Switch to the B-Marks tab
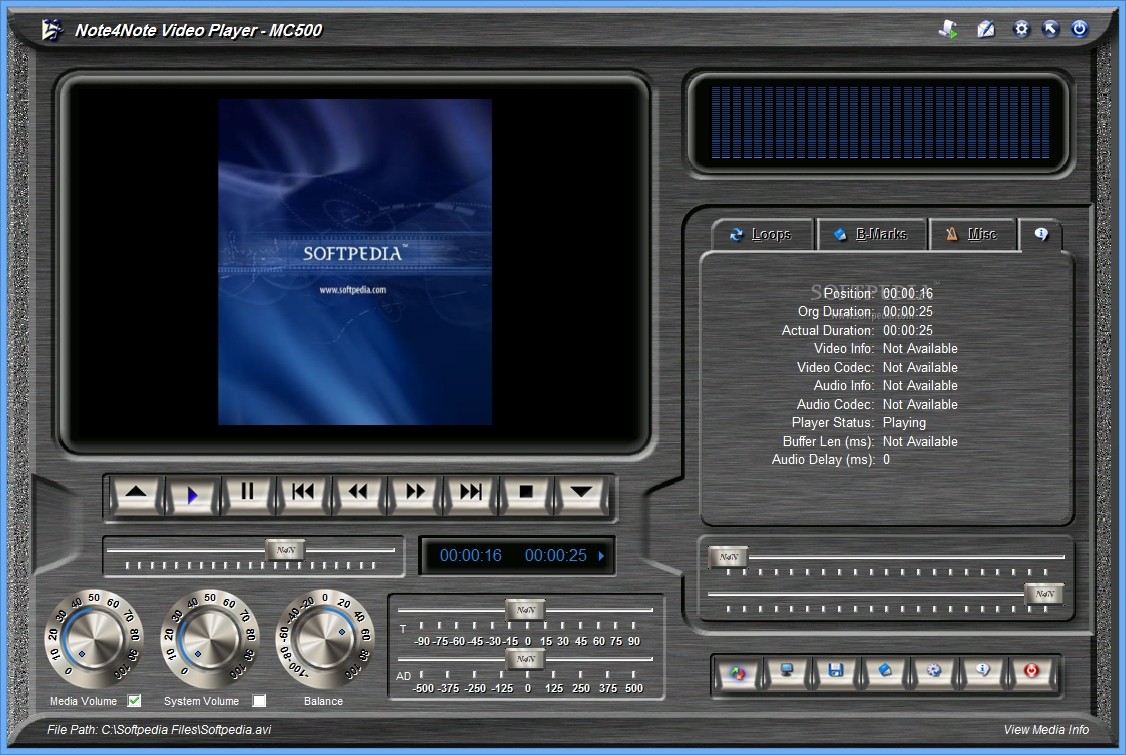Image resolution: width=1126 pixels, height=755 pixels. pos(871,234)
